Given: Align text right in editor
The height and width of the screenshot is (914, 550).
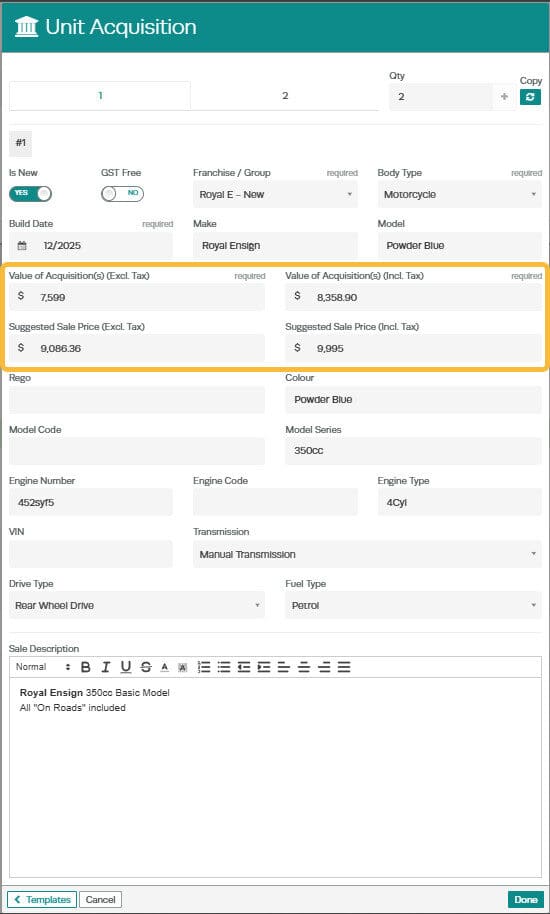Looking at the screenshot, I should pos(324,667).
